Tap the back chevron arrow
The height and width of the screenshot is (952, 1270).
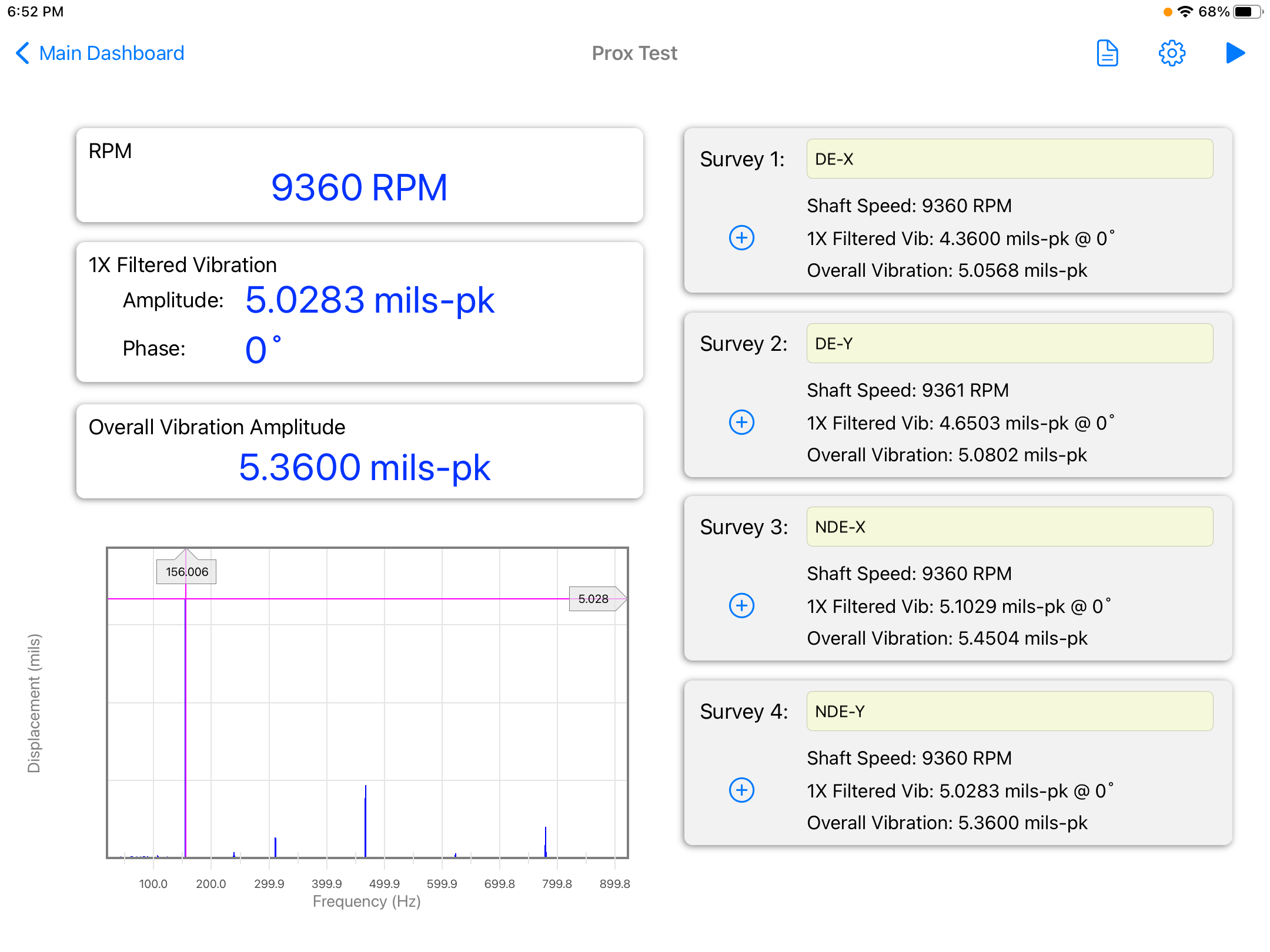(x=22, y=53)
